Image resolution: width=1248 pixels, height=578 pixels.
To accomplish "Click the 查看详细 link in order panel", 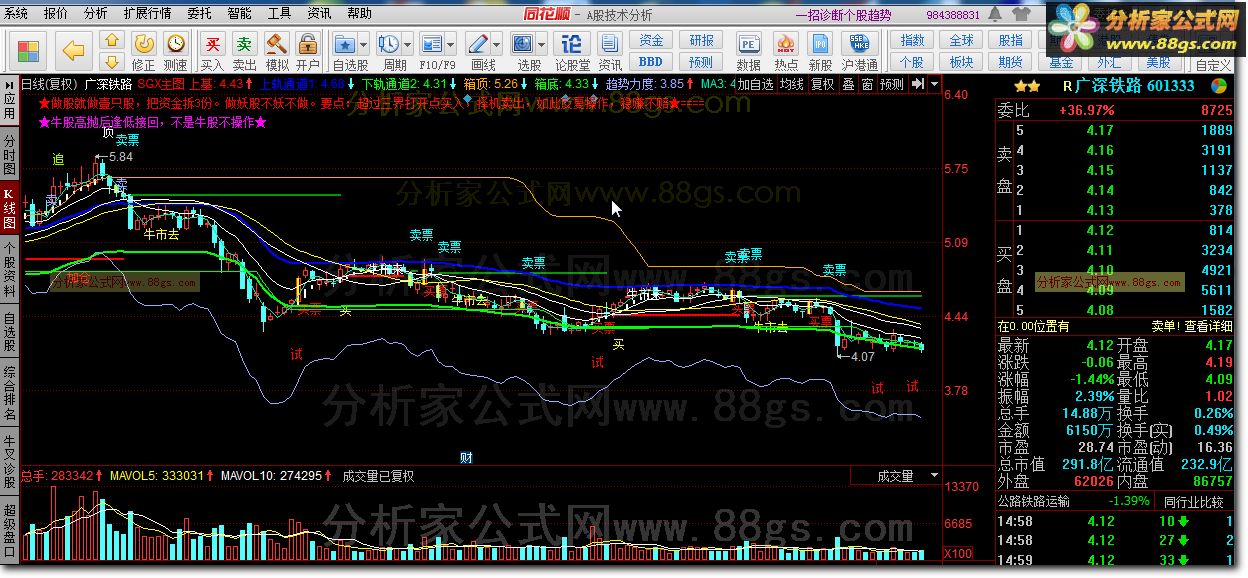I will coord(1208,326).
